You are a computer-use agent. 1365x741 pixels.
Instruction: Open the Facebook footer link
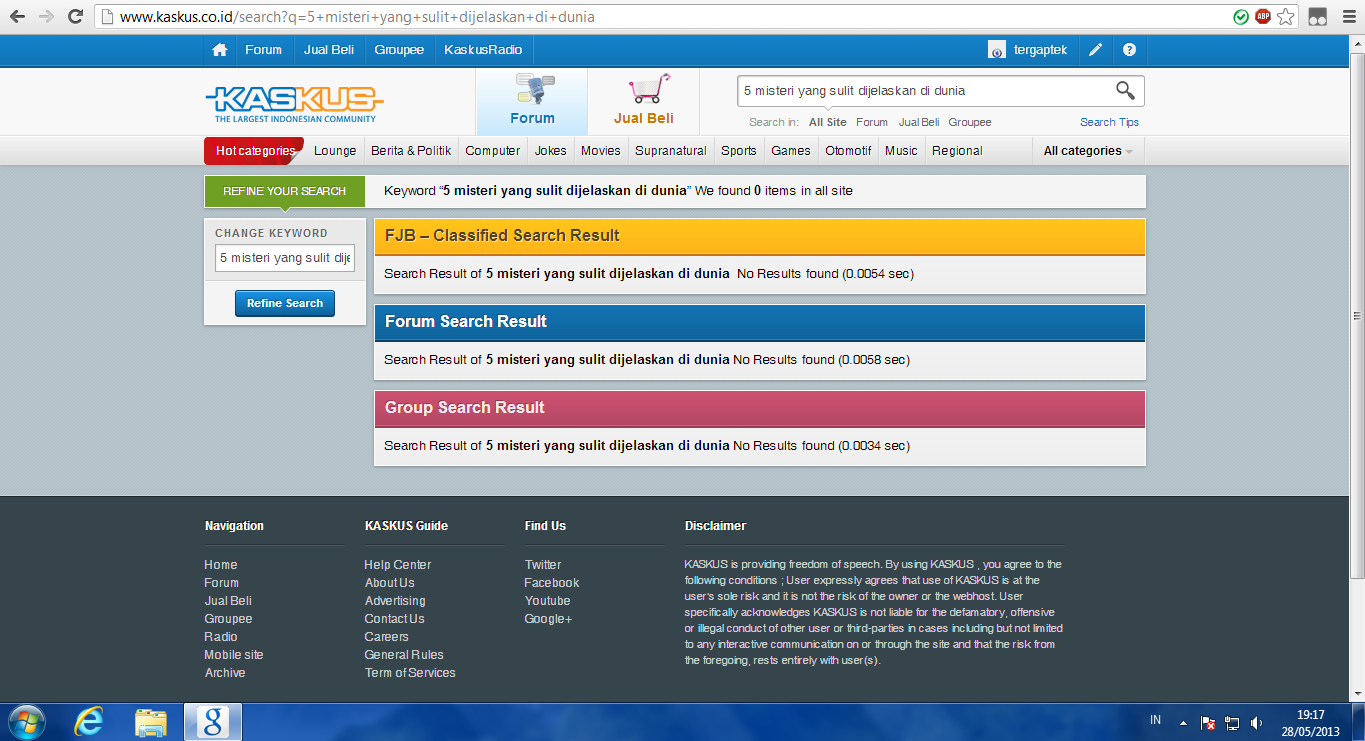(x=552, y=583)
